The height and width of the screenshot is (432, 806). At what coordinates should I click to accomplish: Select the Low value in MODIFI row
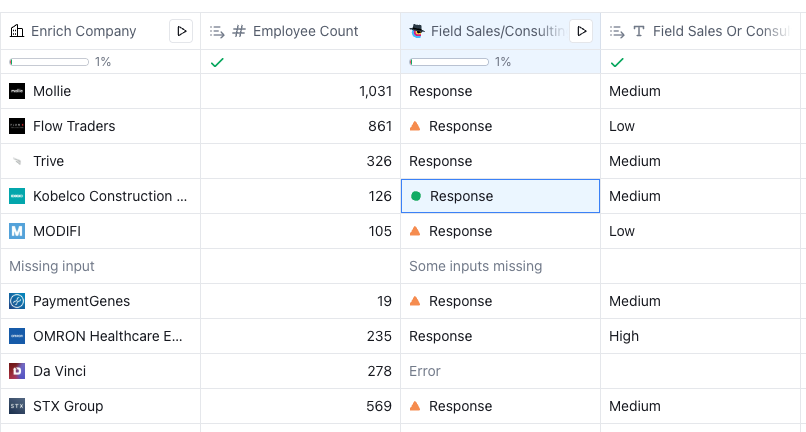pos(700,231)
